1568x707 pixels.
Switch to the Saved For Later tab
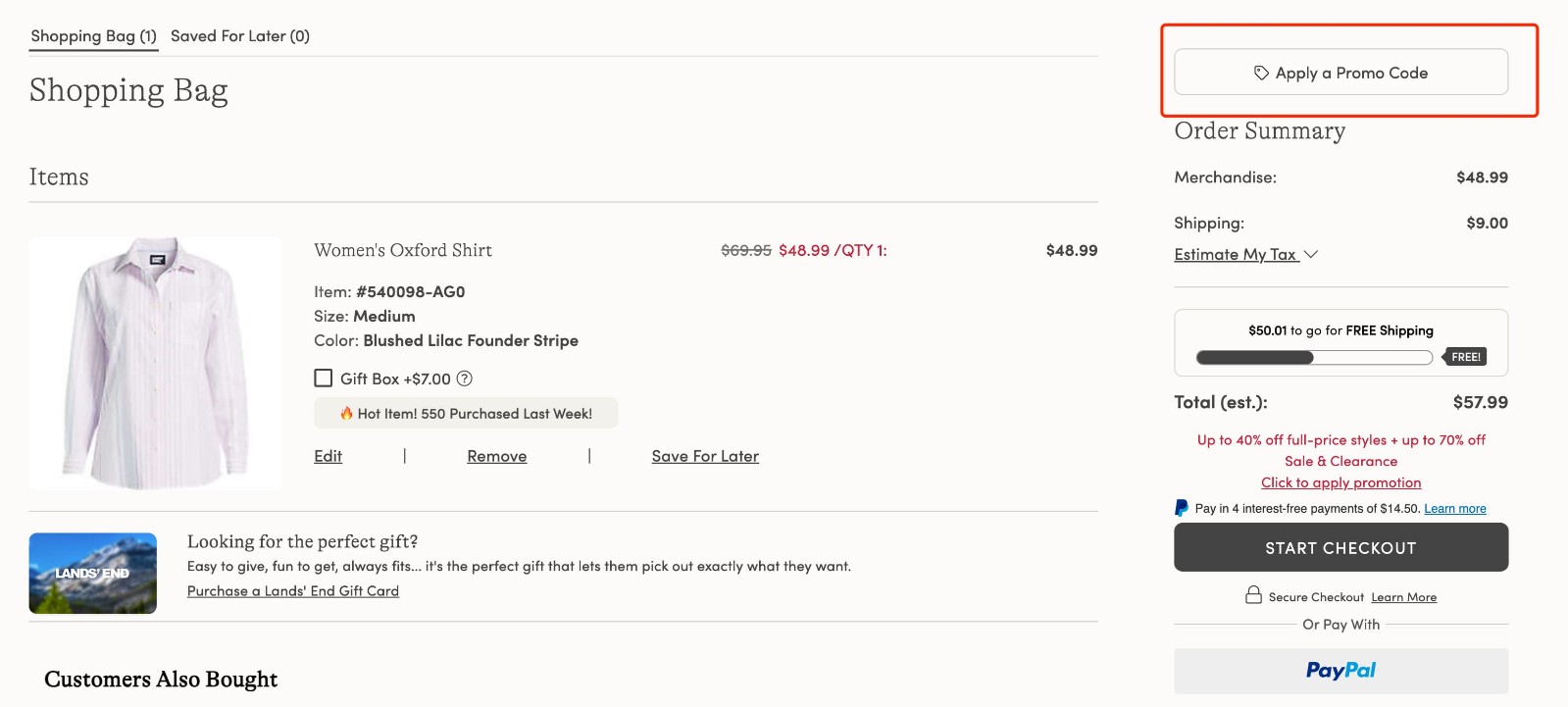coord(240,35)
